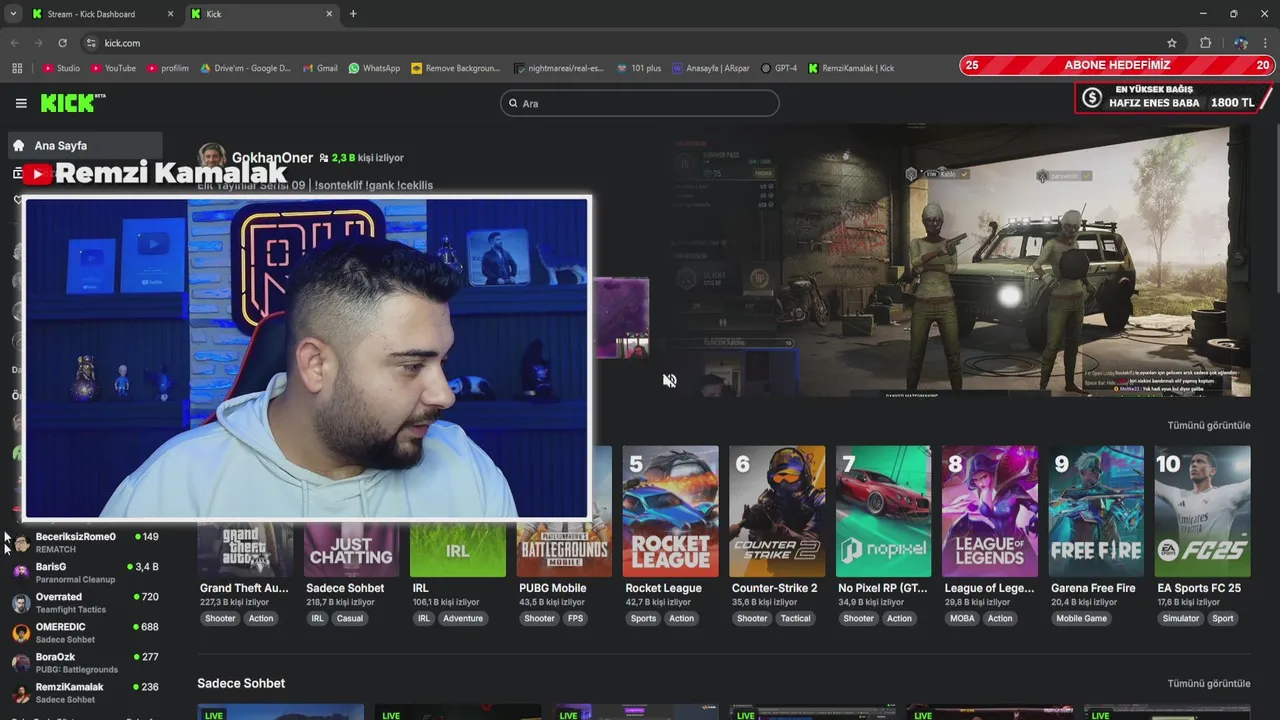This screenshot has height=720, width=1280.
Task: Open Overrated channel in sidebar
Action: point(85,602)
